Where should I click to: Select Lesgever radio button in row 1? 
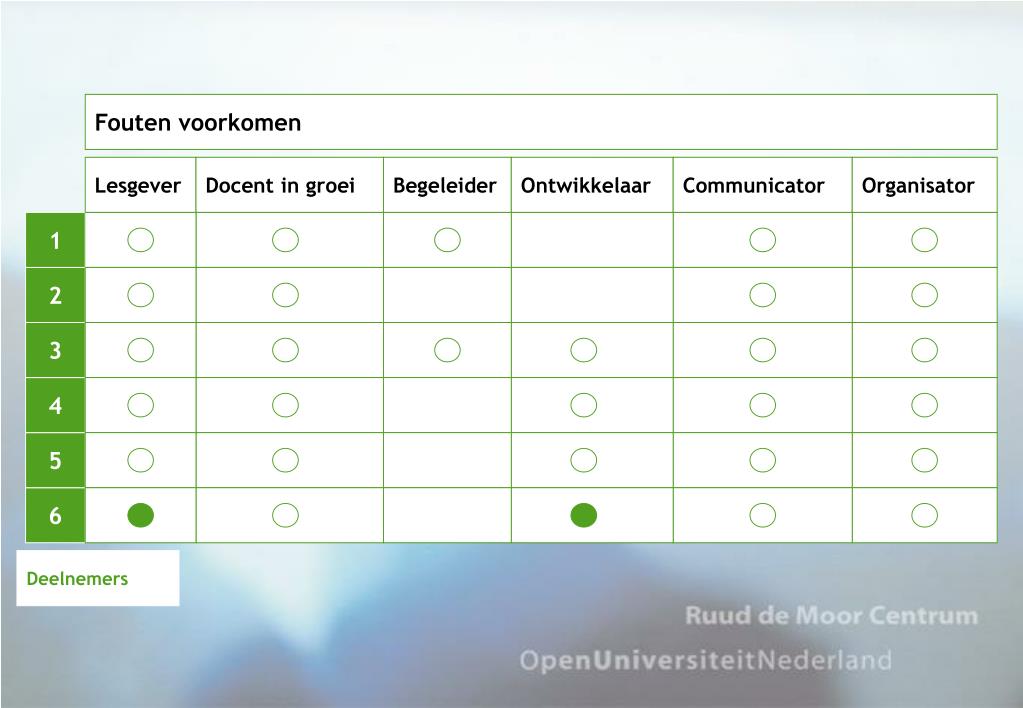(140, 240)
